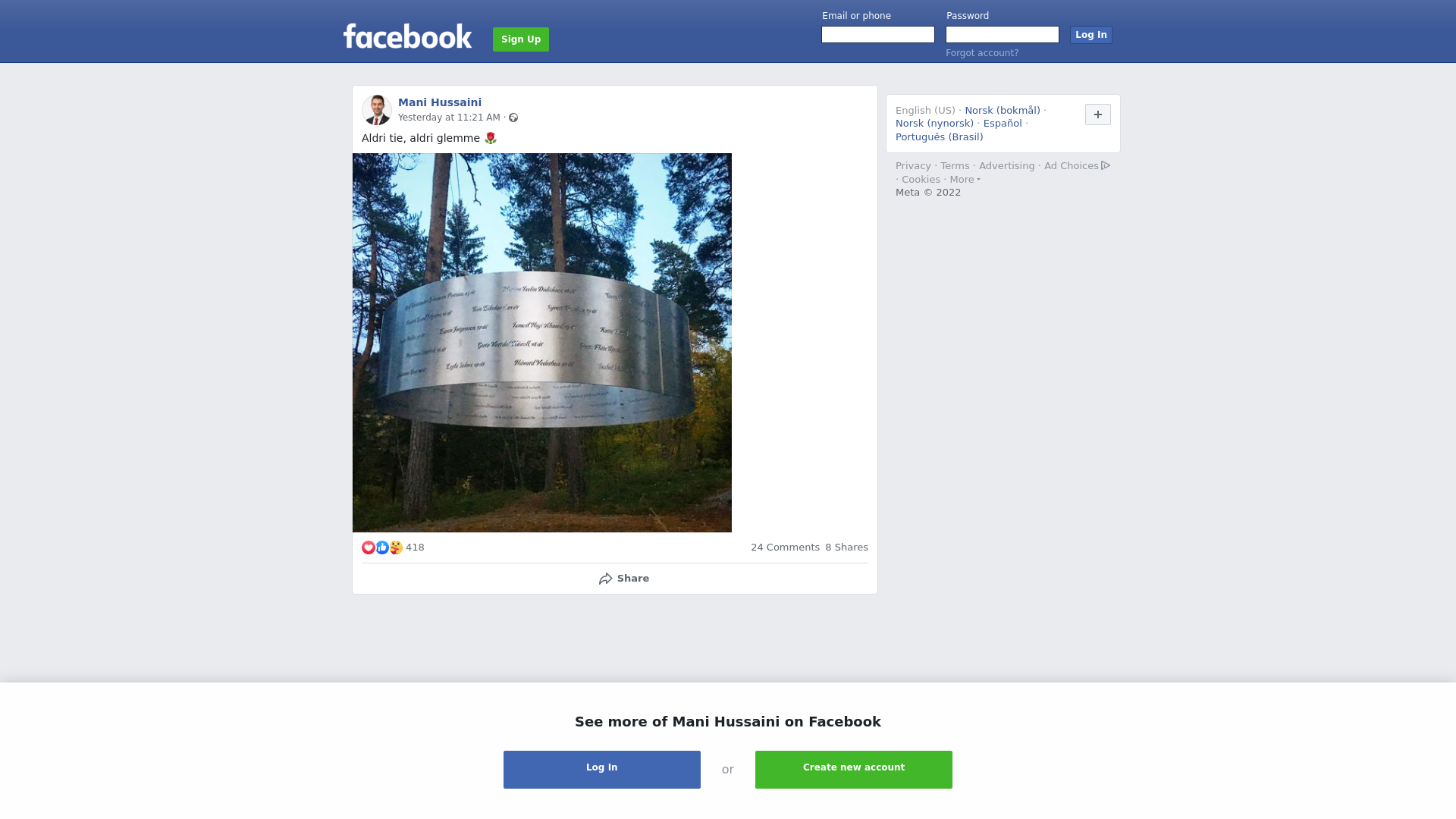This screenshot has width=1456, height=819.
Task: Click the heart reaction icon
Action: [369, 548]
